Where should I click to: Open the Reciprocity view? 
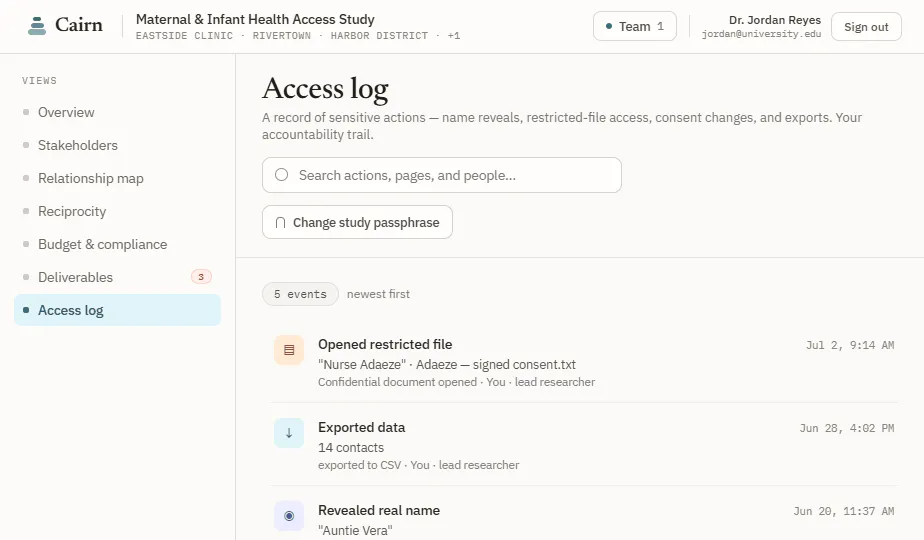coord(117,211)
